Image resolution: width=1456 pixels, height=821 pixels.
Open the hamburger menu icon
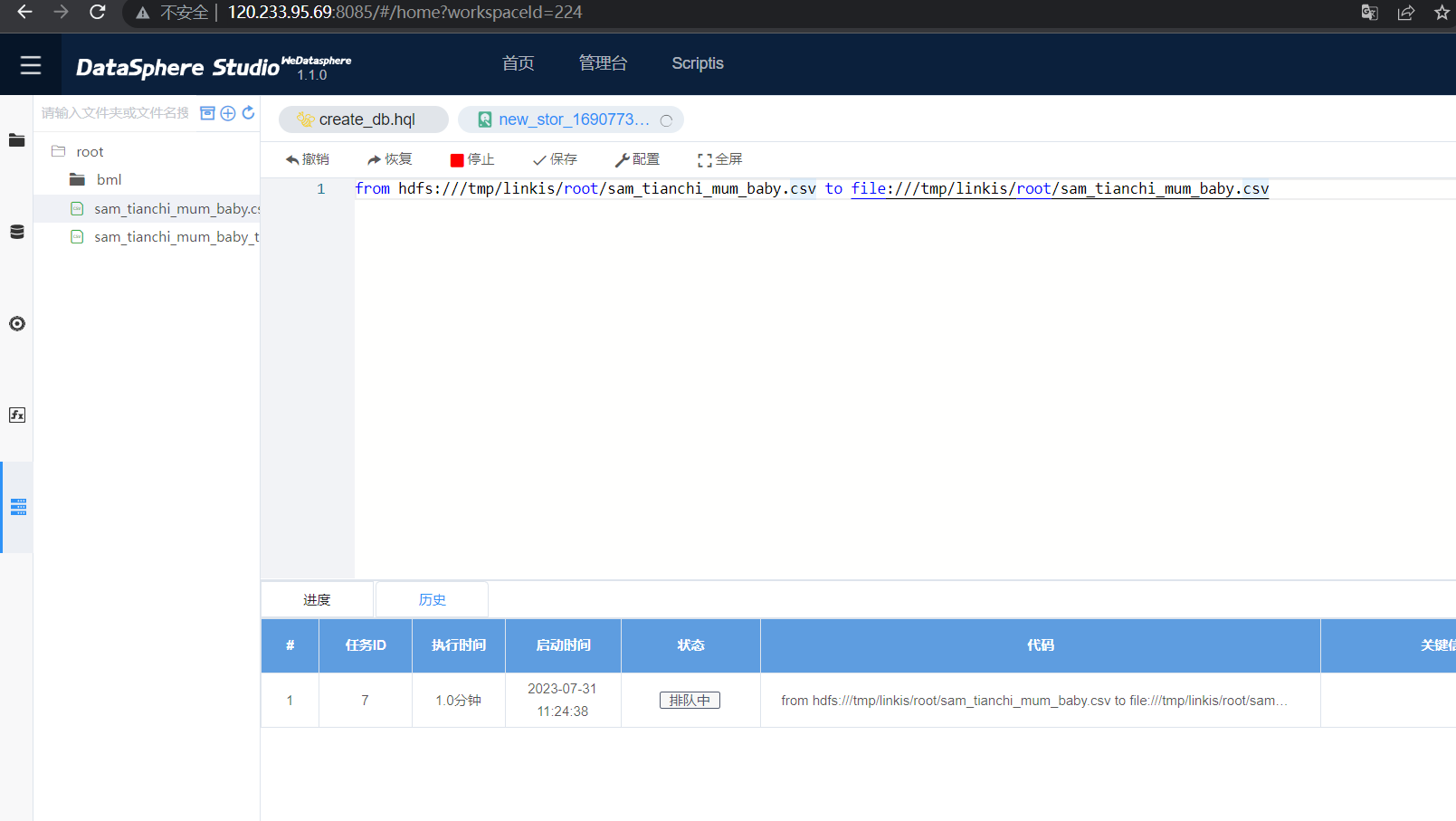(x=31, y=65)
